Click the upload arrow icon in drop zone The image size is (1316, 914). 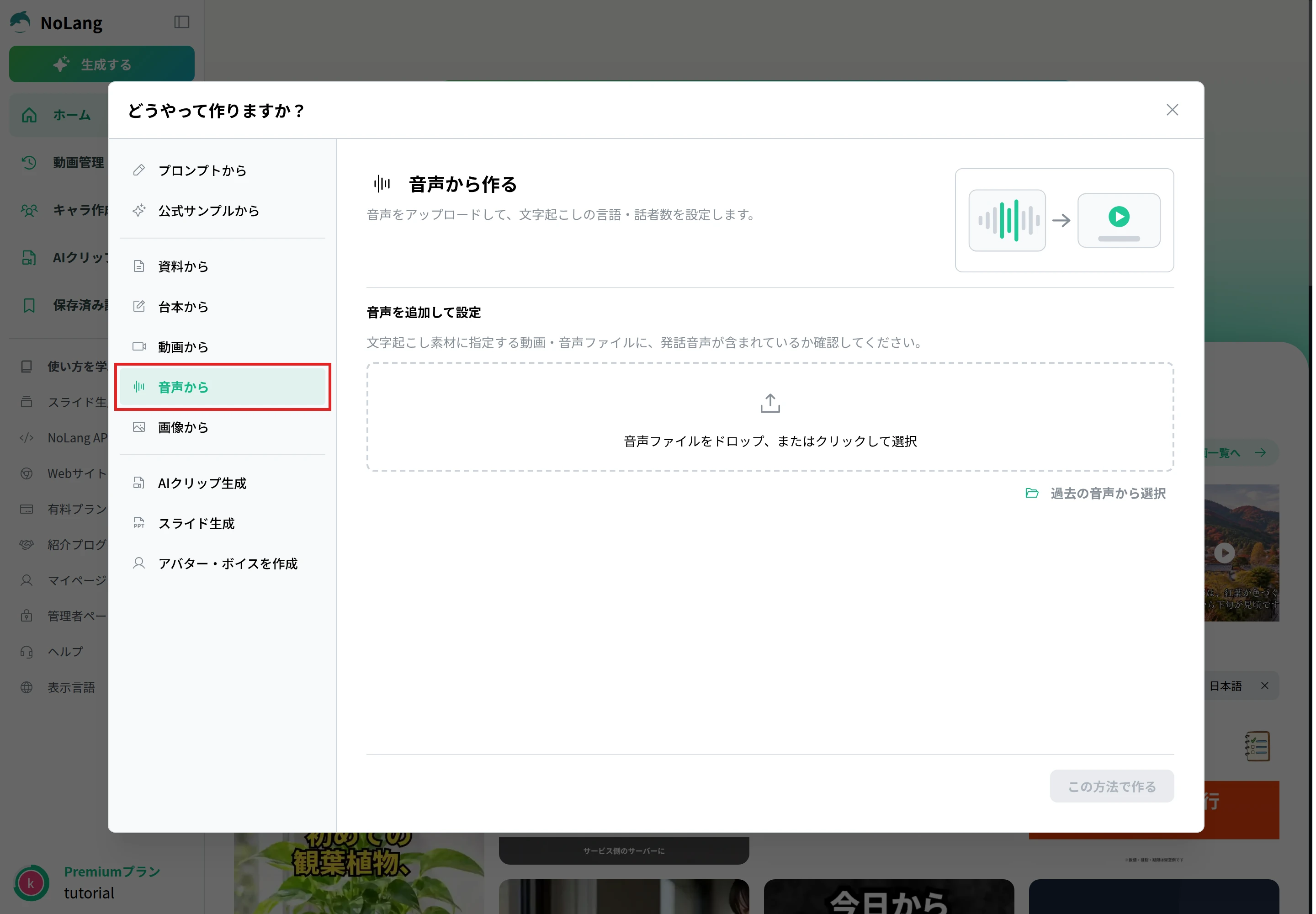coord(769,403)
